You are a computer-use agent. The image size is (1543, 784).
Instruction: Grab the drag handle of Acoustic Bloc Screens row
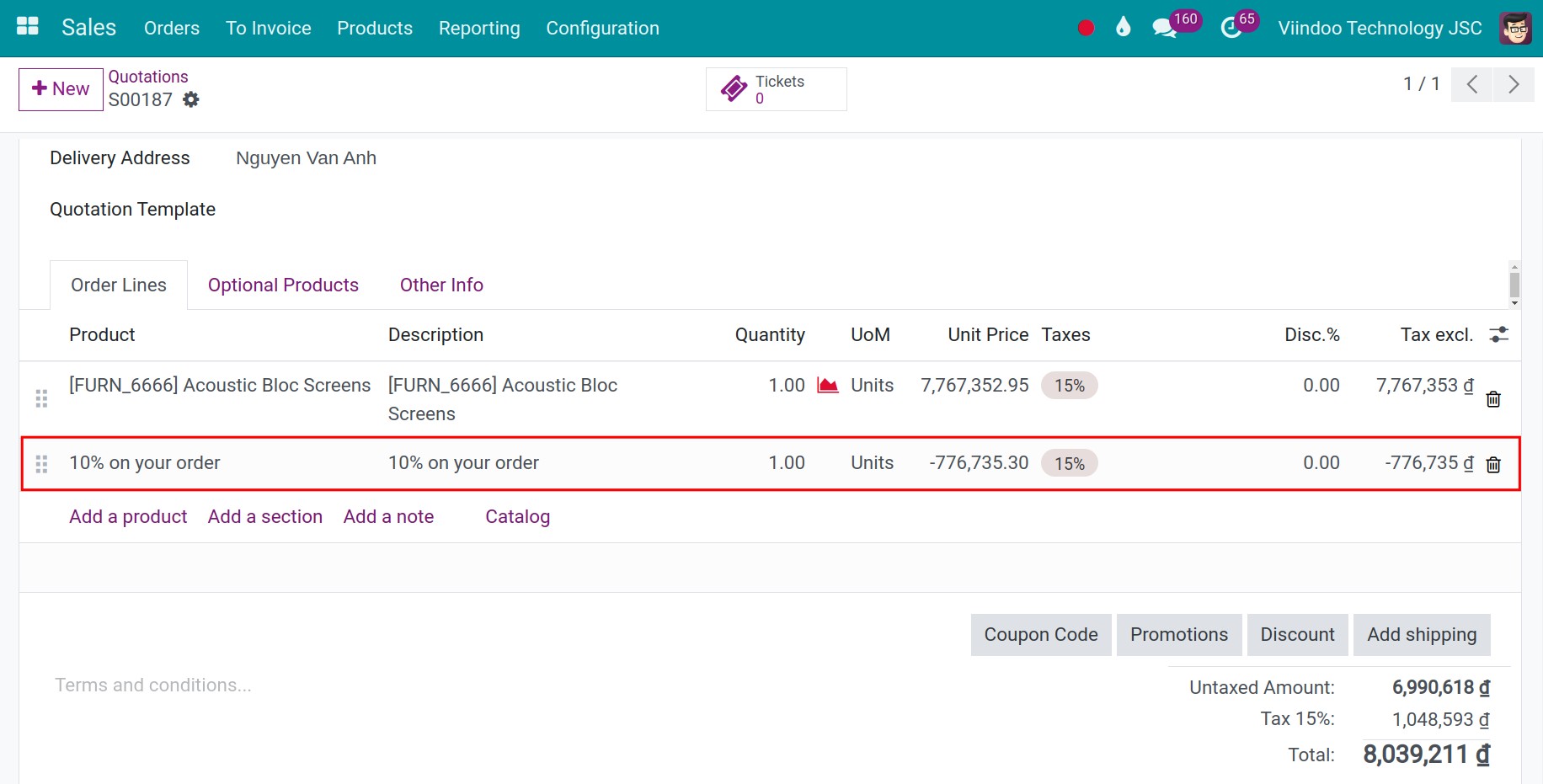pyautogui.click(x=41, y=398)
